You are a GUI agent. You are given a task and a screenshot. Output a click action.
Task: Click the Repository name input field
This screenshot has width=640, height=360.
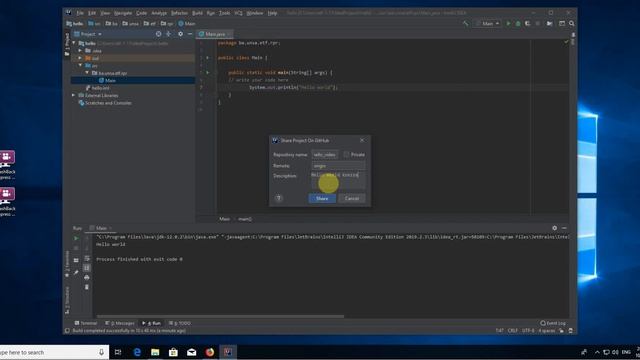pyautogui.click(x=325, y=154)
